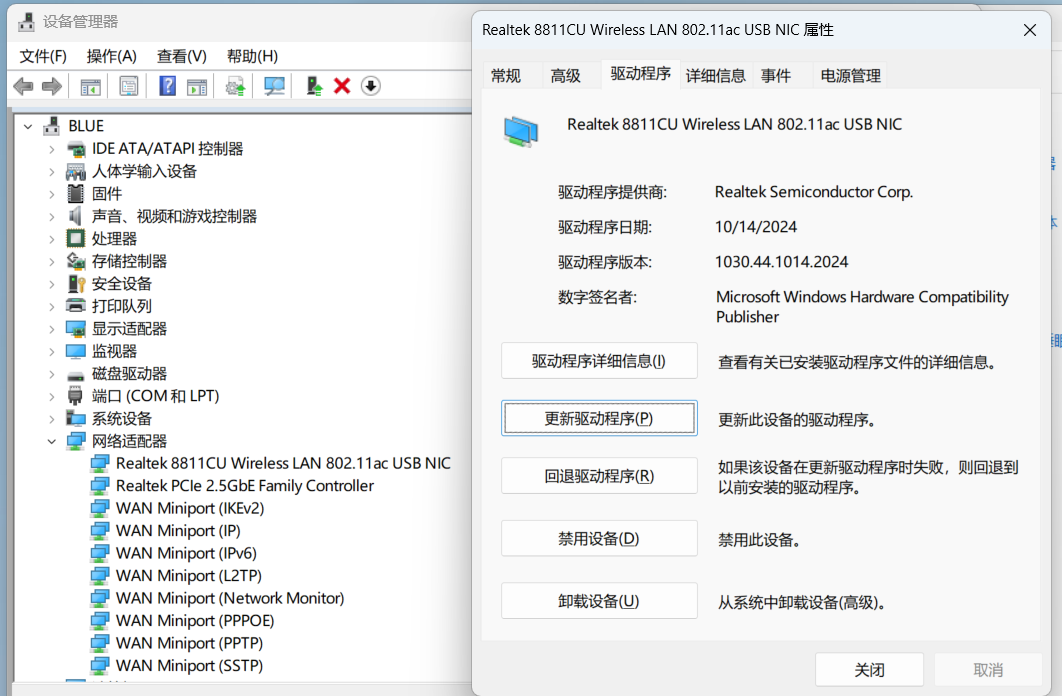Click the Forward arrow in Device Manager toolbar
This screenshot has width=1062, height=696.
51,86
